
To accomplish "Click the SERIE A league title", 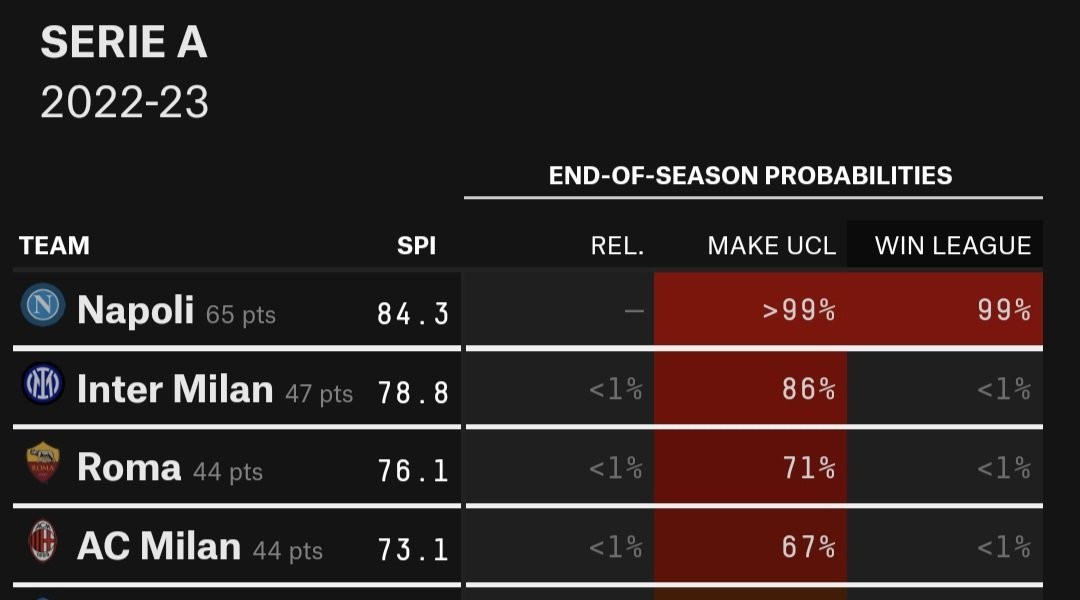I will pos(124,43).
